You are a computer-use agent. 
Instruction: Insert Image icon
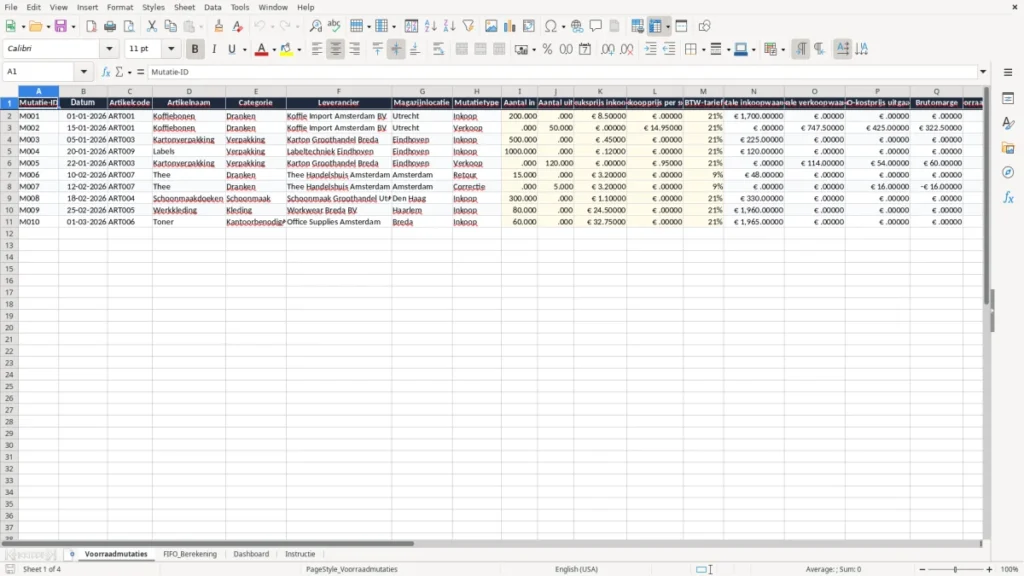(x=491, y=26)
